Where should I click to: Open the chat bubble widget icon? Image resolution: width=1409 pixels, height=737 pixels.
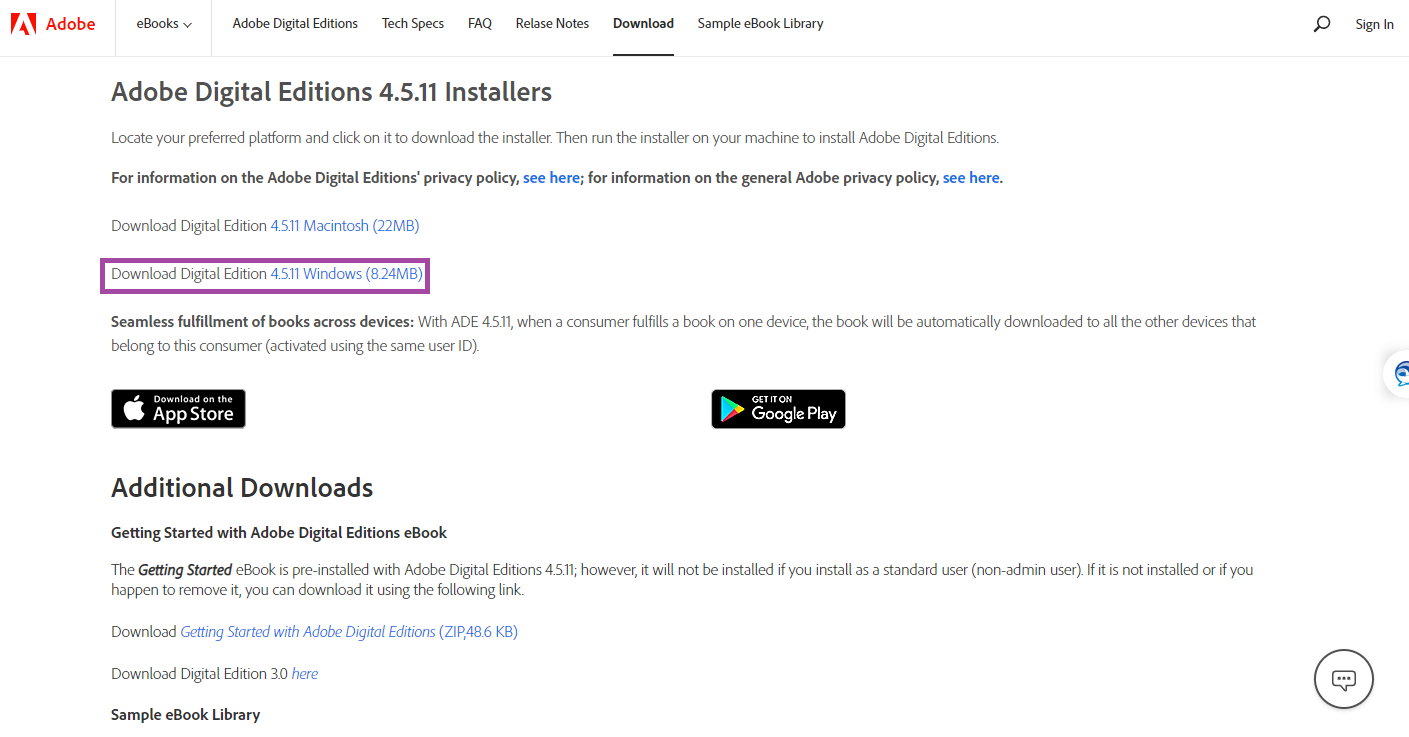click(1343, 680)
